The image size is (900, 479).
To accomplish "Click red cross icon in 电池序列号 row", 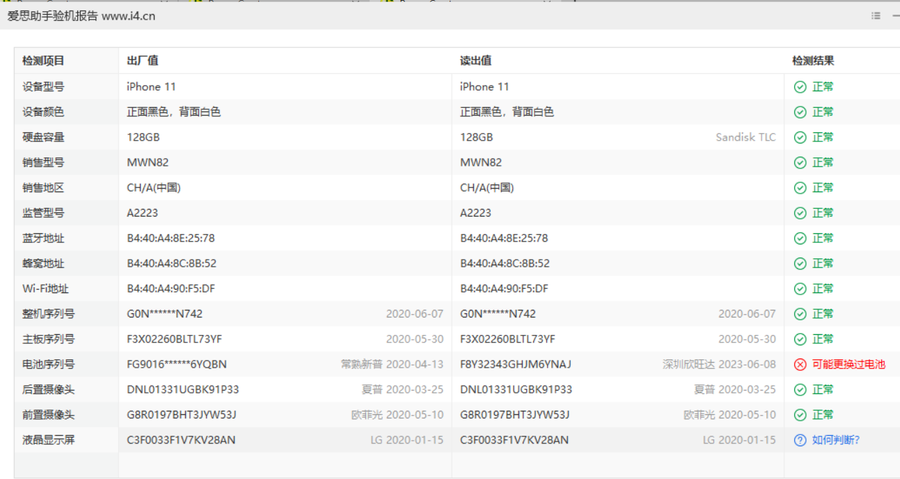I will click(x=800, y=365).
